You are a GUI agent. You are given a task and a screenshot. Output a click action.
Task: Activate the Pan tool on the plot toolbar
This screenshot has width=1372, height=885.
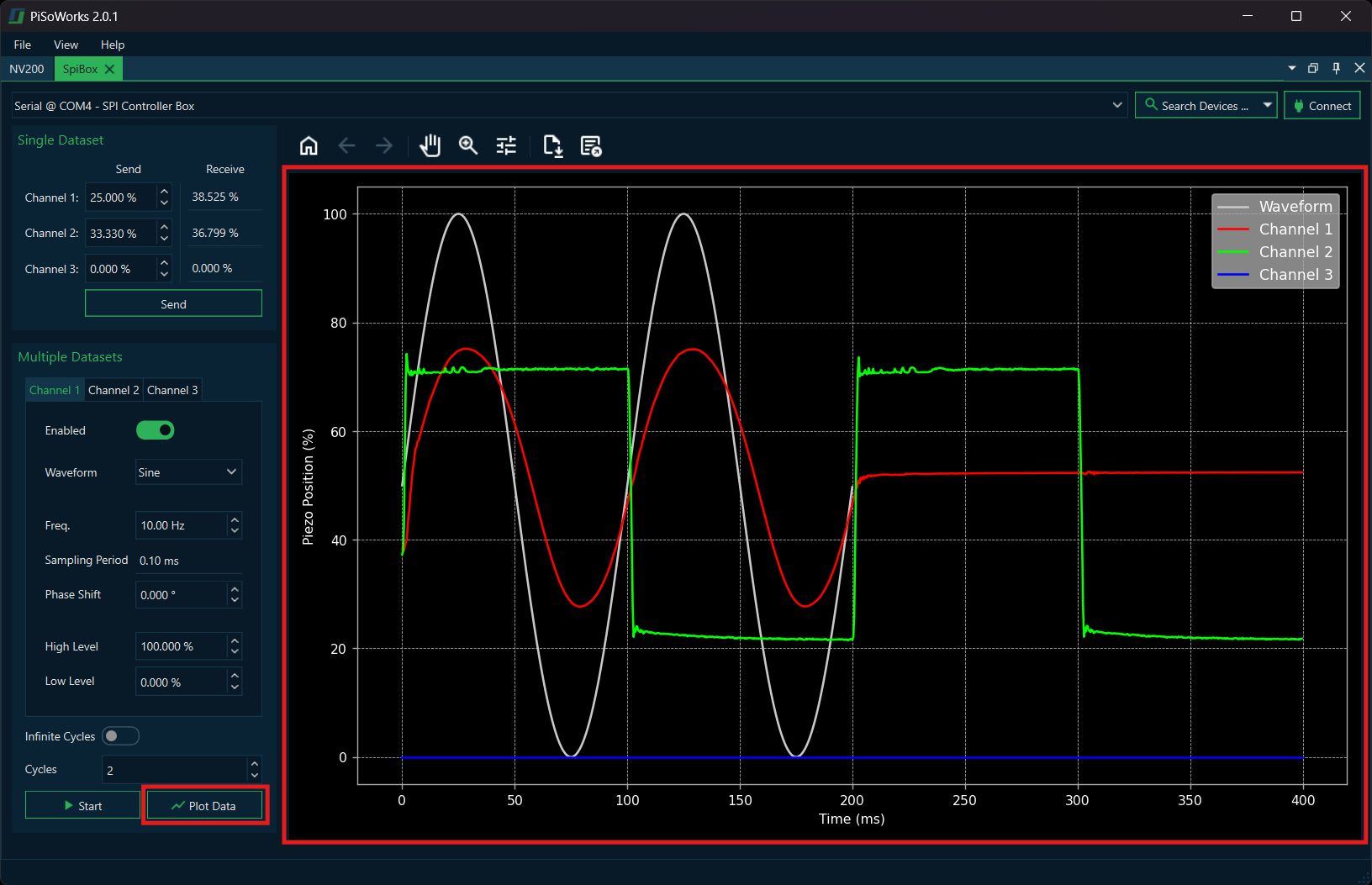click(430, 145)
